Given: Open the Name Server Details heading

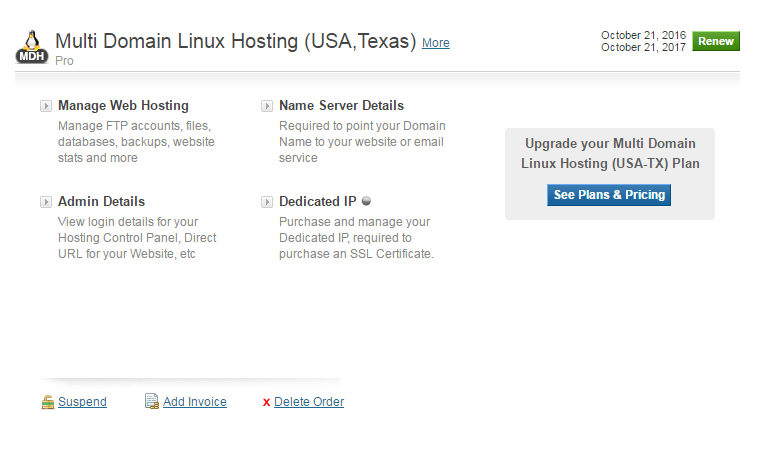Looking at the screenshot, I should (341, 105).
